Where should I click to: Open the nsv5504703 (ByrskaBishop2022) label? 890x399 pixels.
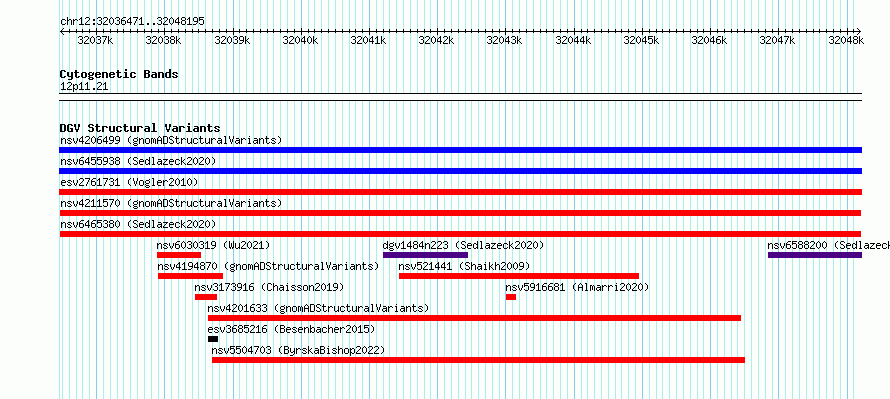tap(298, 350)
